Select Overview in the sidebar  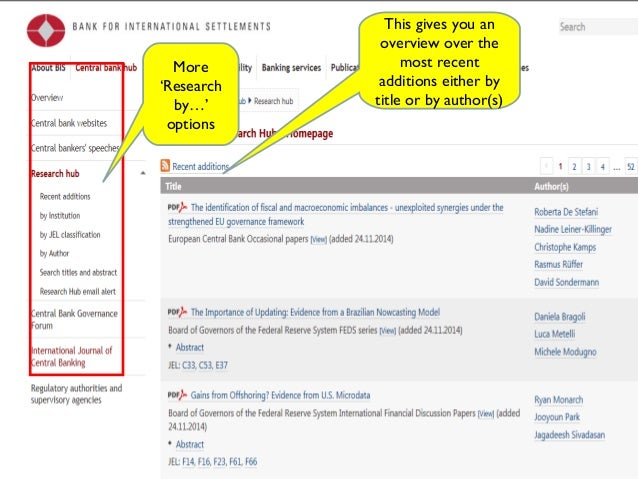point(47,98)
